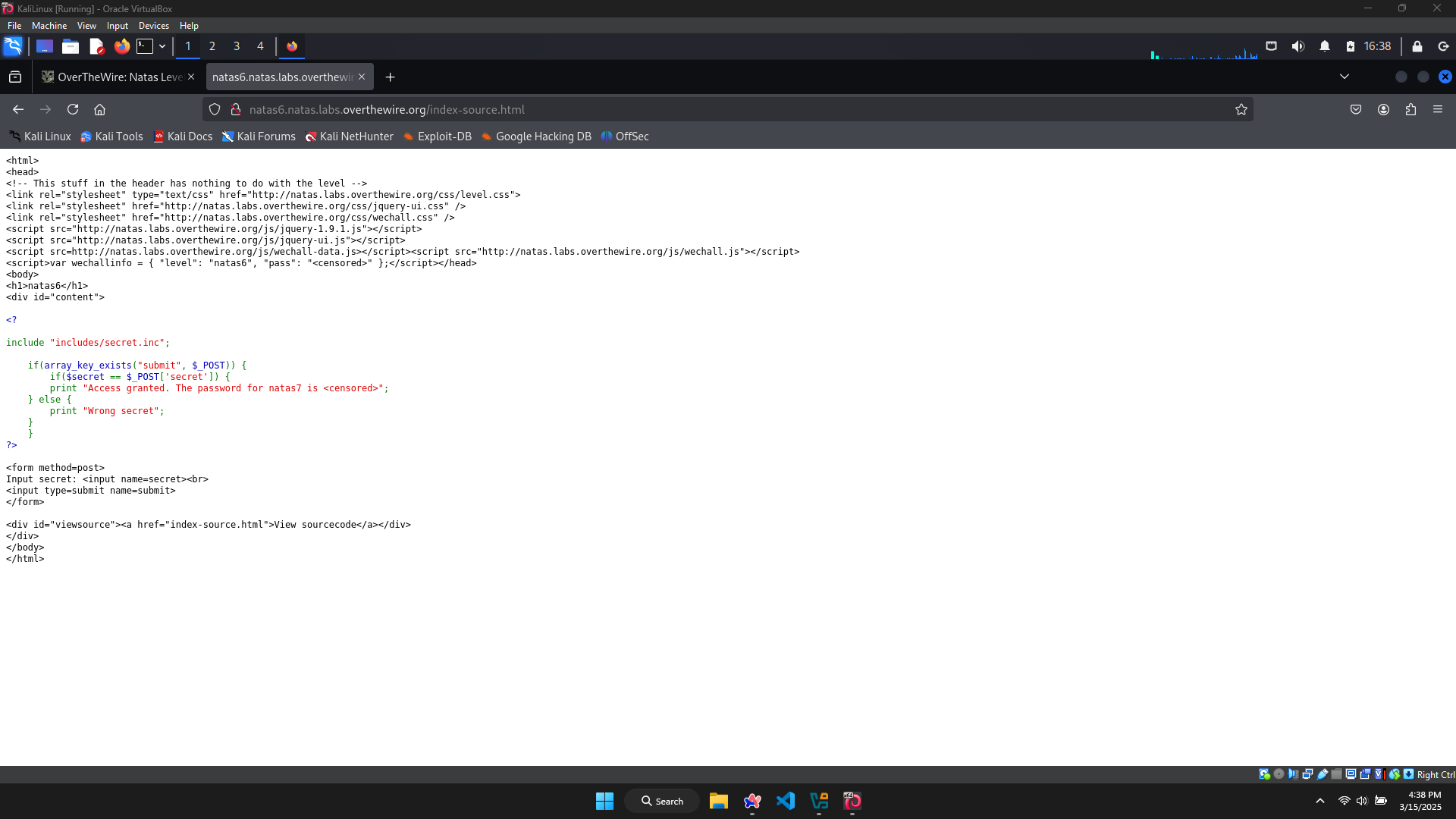Launch Firefox from Kali panel launcher
Viewport: 1456px width, 819px height.
(121, 46)
